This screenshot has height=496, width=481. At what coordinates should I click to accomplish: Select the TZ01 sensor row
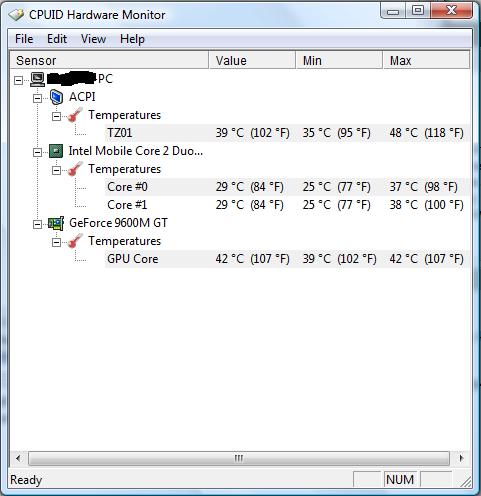tap(287, 133)
